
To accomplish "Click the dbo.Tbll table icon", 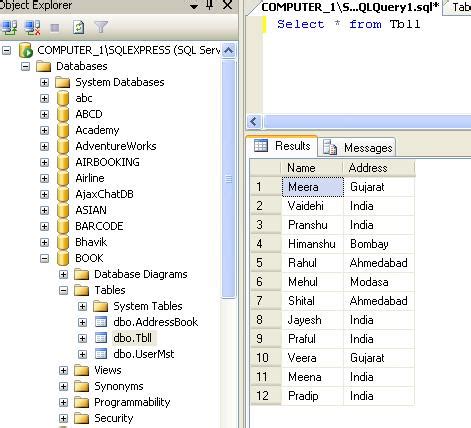I will [101, 338].
